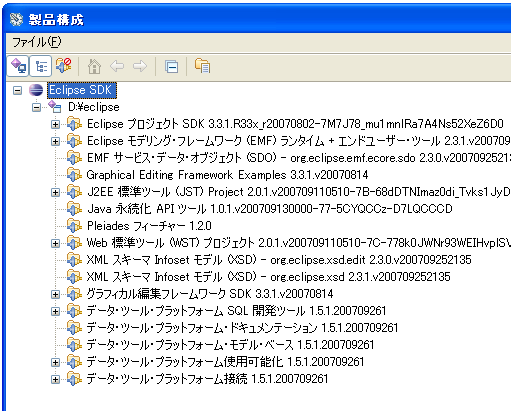The height and width of the screenshot is (411, 511).
Task: Expand グラフィカル編集フレームワーク SDK node
Action: tap(55, 294)
